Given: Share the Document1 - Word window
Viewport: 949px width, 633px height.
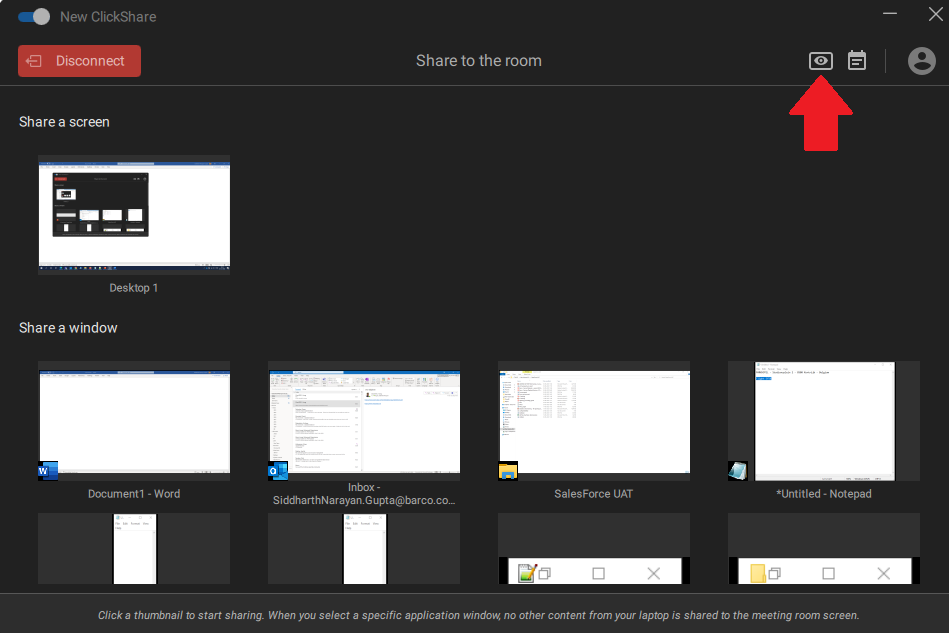Looking at the screenshot, I should (x=134, y=421).
